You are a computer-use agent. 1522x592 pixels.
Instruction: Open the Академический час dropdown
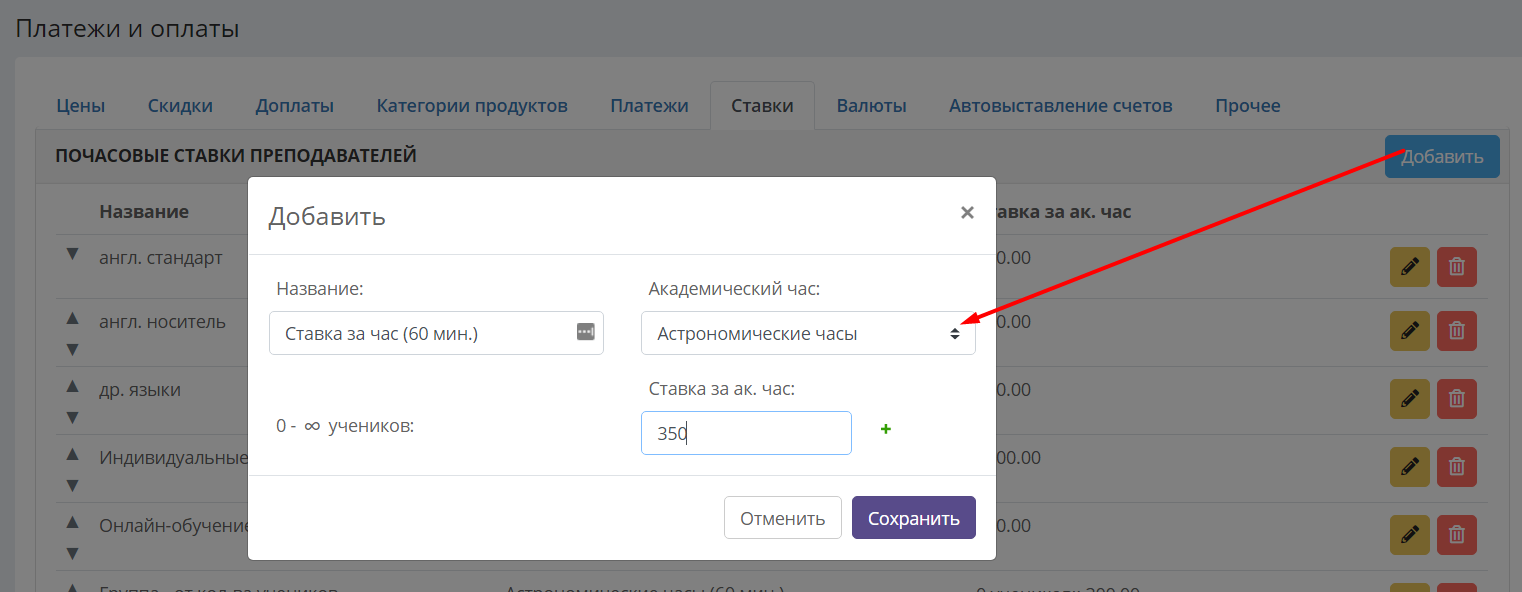pyautogui.click(x=808, y=333)
